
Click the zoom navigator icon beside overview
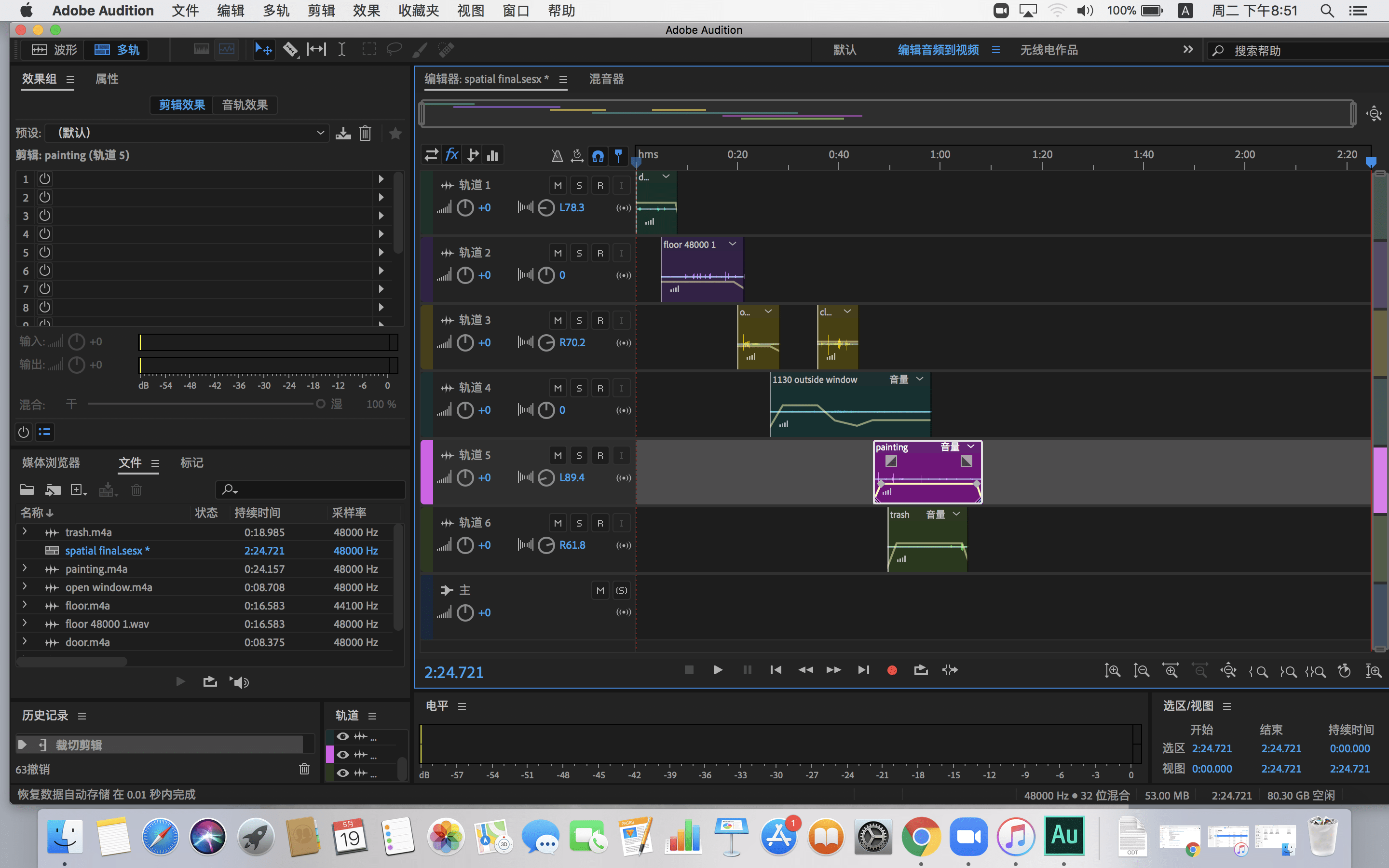(x=1374, y=114)
